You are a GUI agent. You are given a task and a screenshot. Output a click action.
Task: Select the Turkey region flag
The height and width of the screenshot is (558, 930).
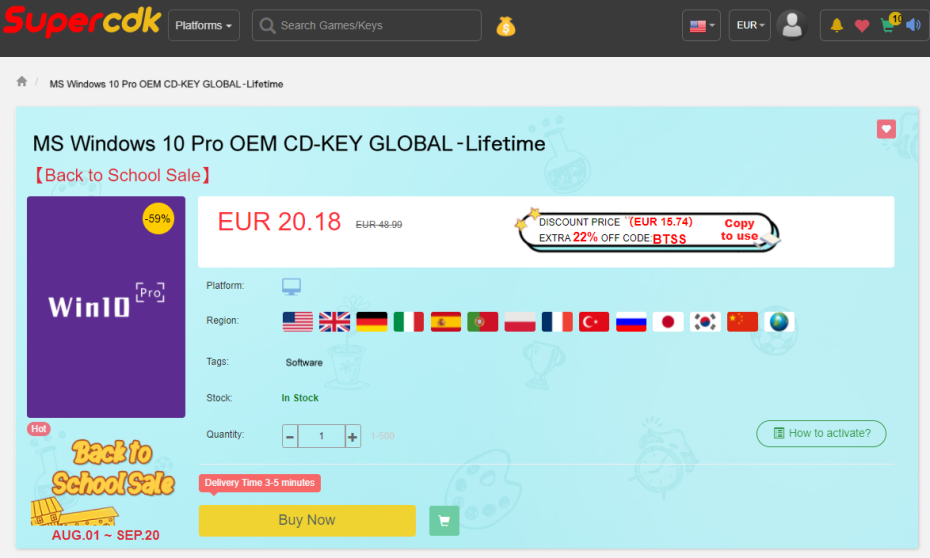coord(594,321)
